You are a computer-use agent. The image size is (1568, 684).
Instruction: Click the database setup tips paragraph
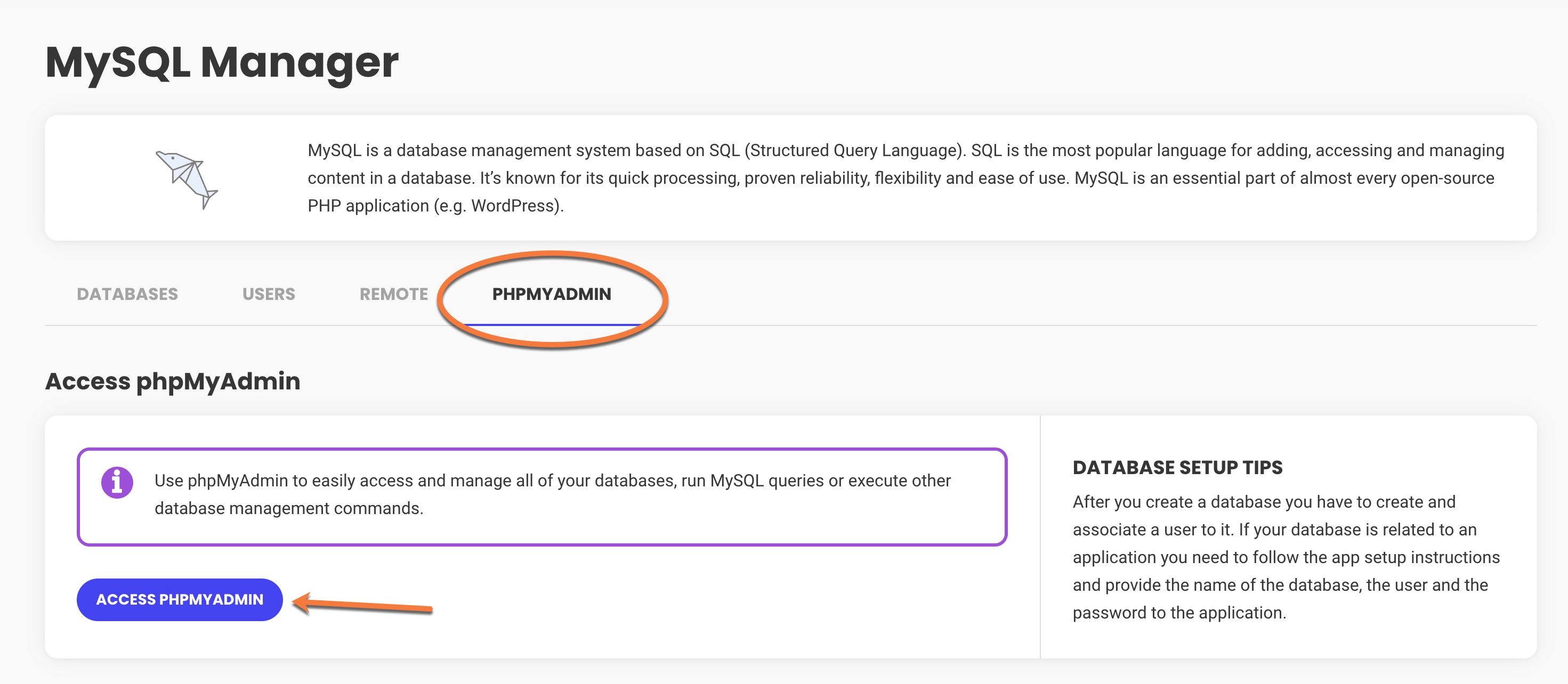1286,557
